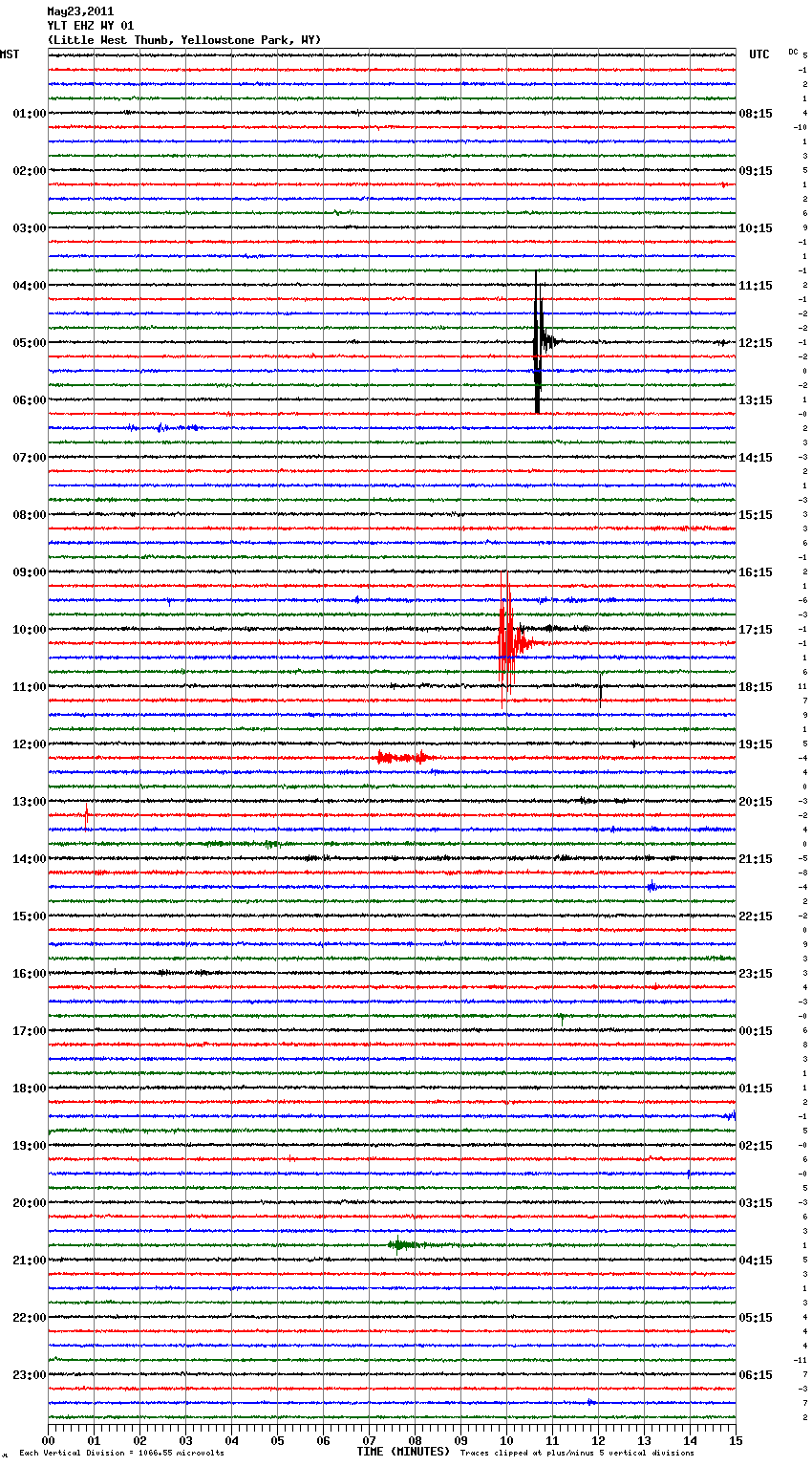This screenshot has width=812, height=1466.
Task: Click the small red spike below the 13:00 trace
Action: (86, 815)
